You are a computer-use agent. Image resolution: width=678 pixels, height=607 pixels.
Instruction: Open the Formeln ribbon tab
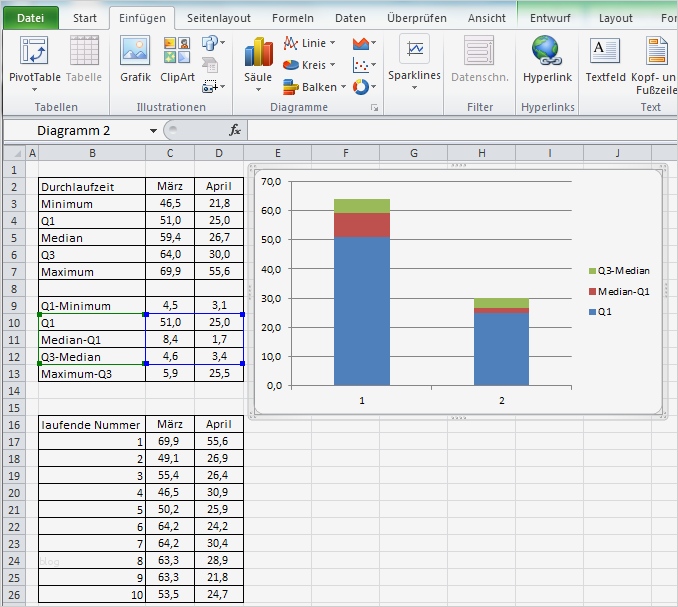pos(292,17)
